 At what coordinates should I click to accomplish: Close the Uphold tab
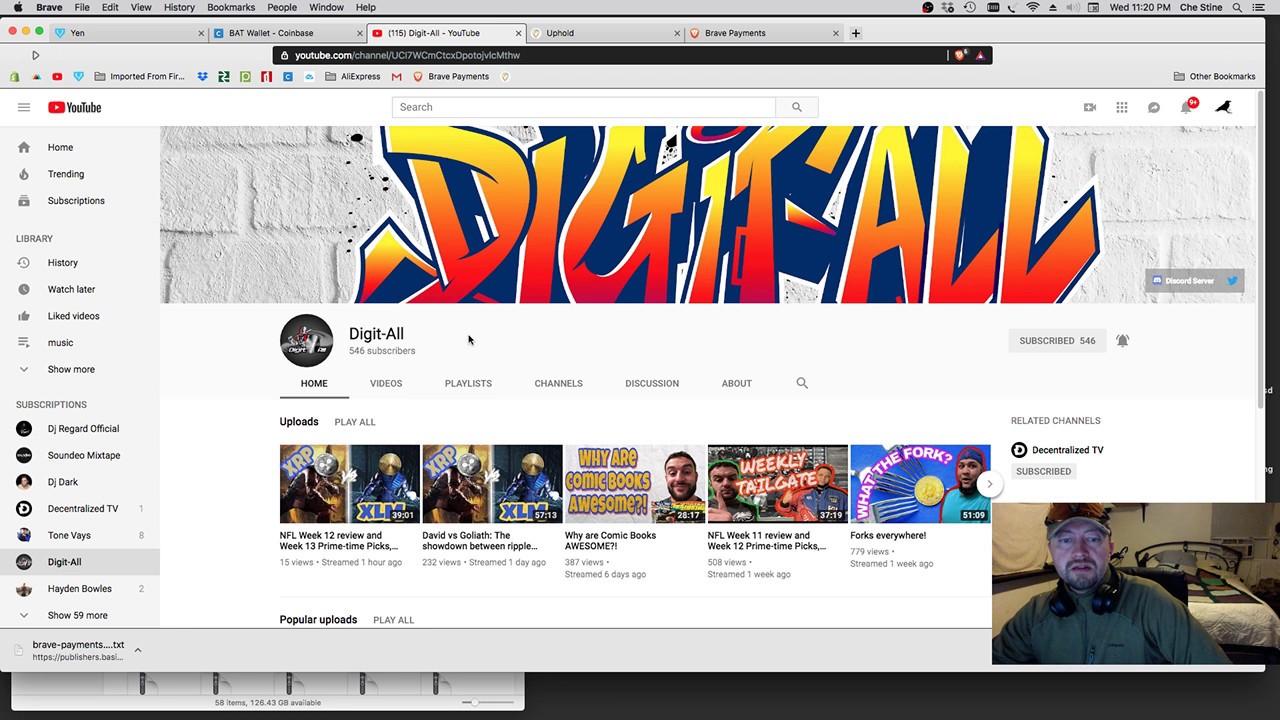(x=677, y=33)
